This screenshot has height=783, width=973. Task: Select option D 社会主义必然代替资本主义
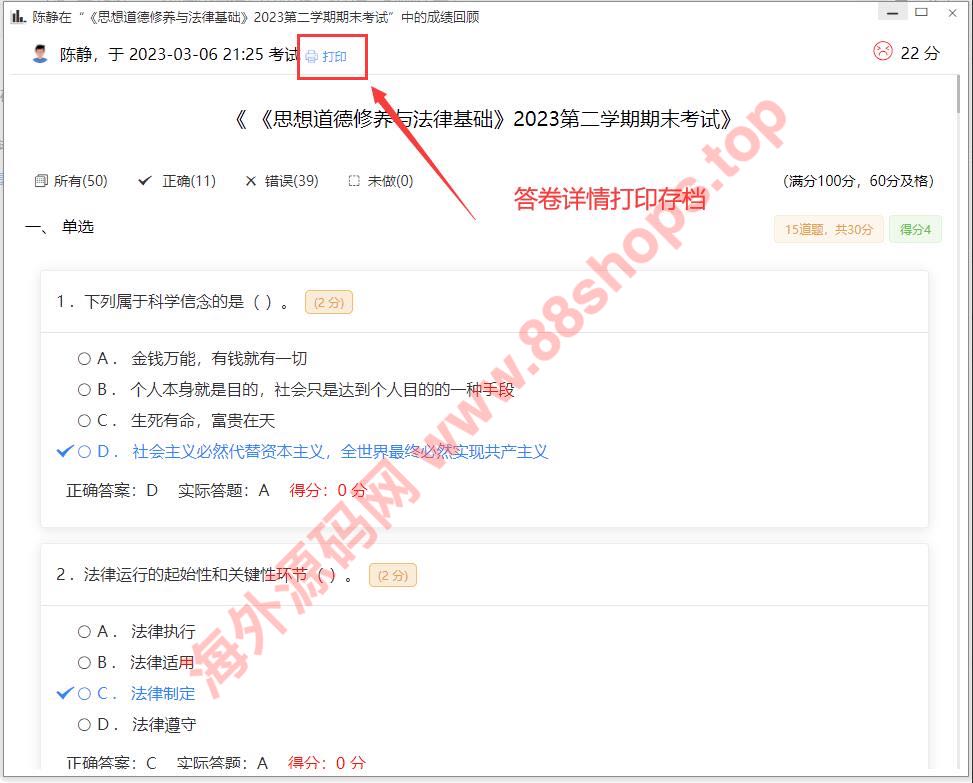[85, 452]
